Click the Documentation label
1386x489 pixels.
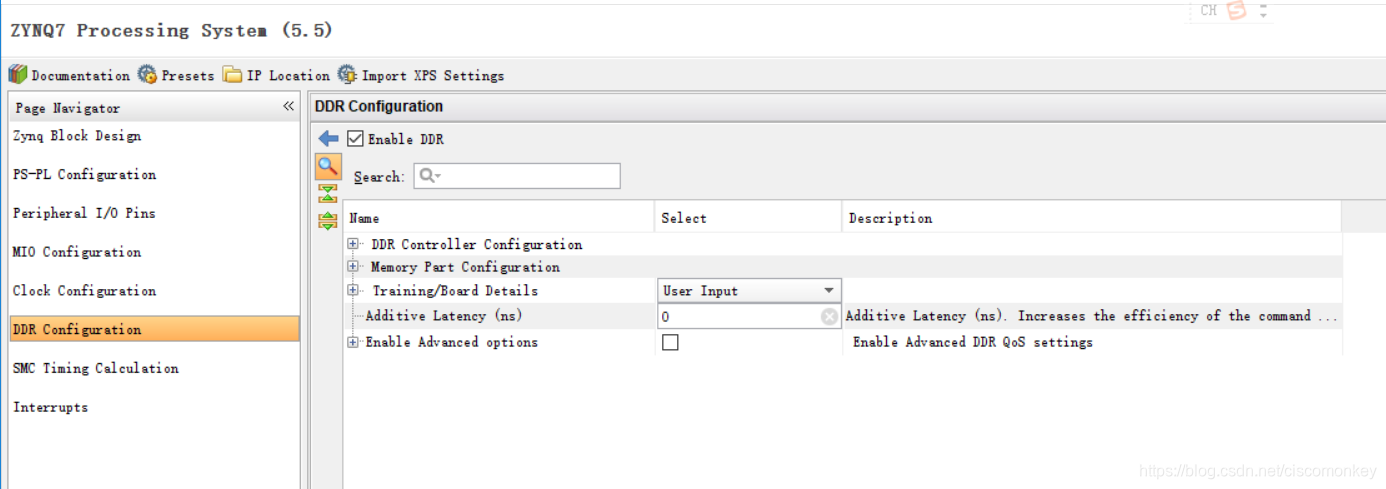click(81, 75)
